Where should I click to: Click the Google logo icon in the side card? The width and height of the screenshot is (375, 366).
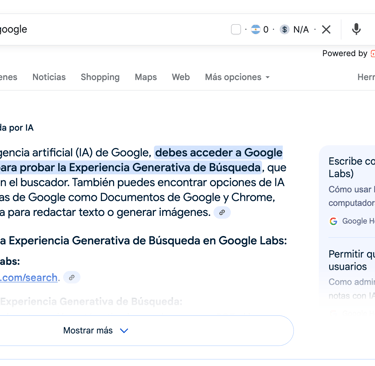[333, 221]
